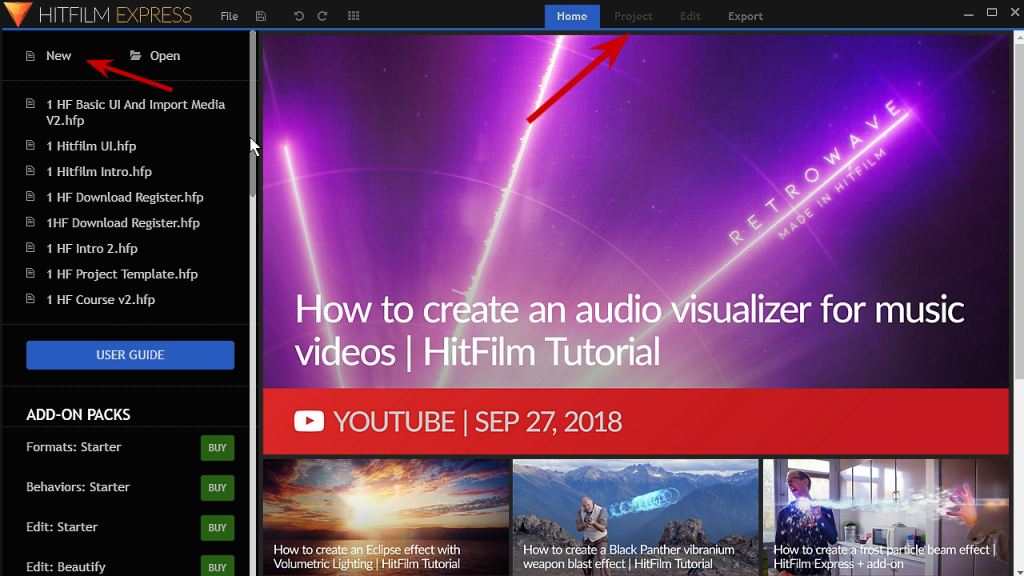
Task: Click the Edit: Beautify add-on label
Action: [66, 567]
